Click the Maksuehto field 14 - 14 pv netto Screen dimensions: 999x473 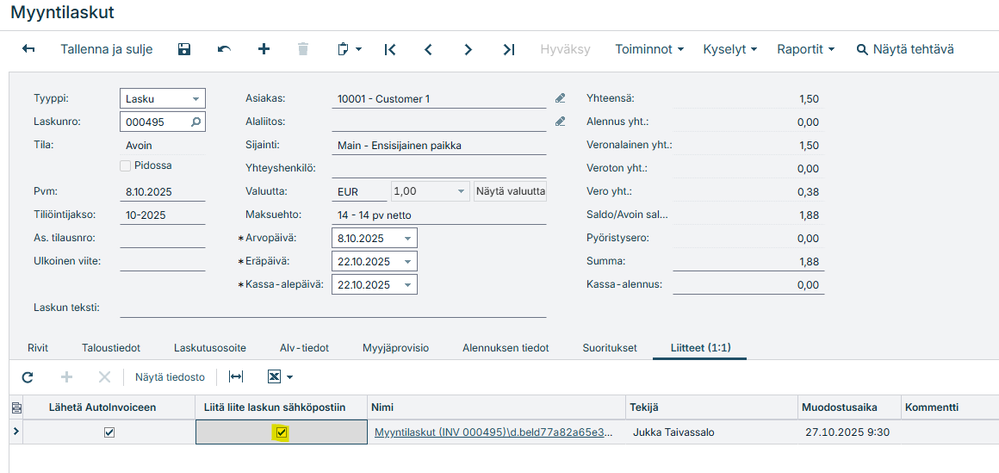tap(439, 215)
